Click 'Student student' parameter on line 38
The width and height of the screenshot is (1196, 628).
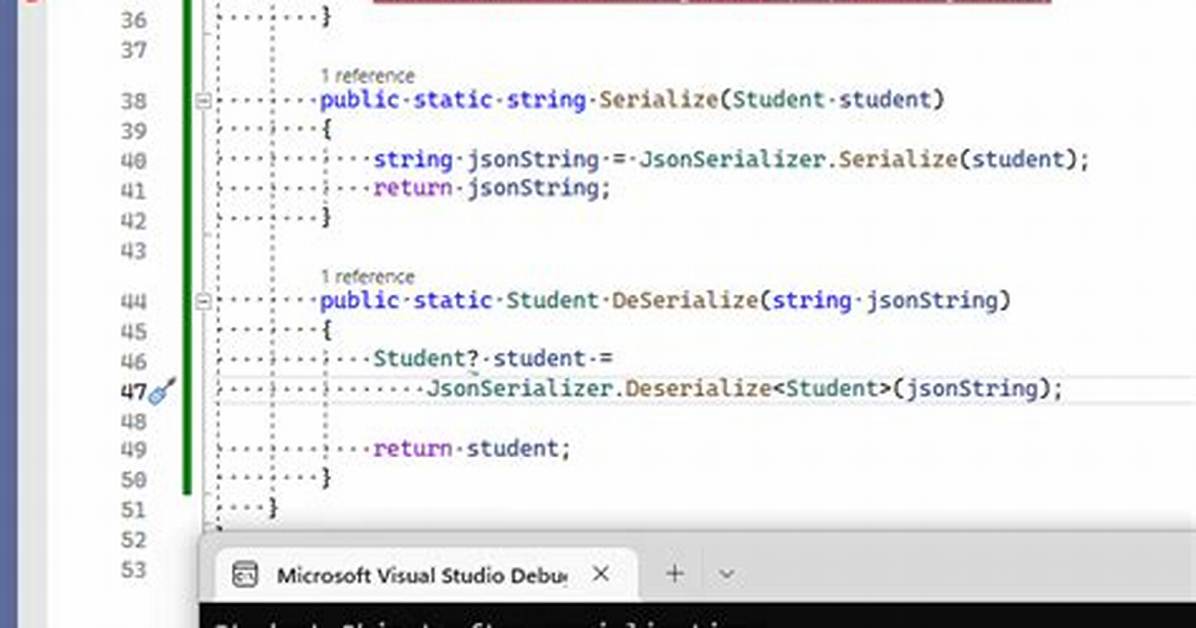coord(832,100)
